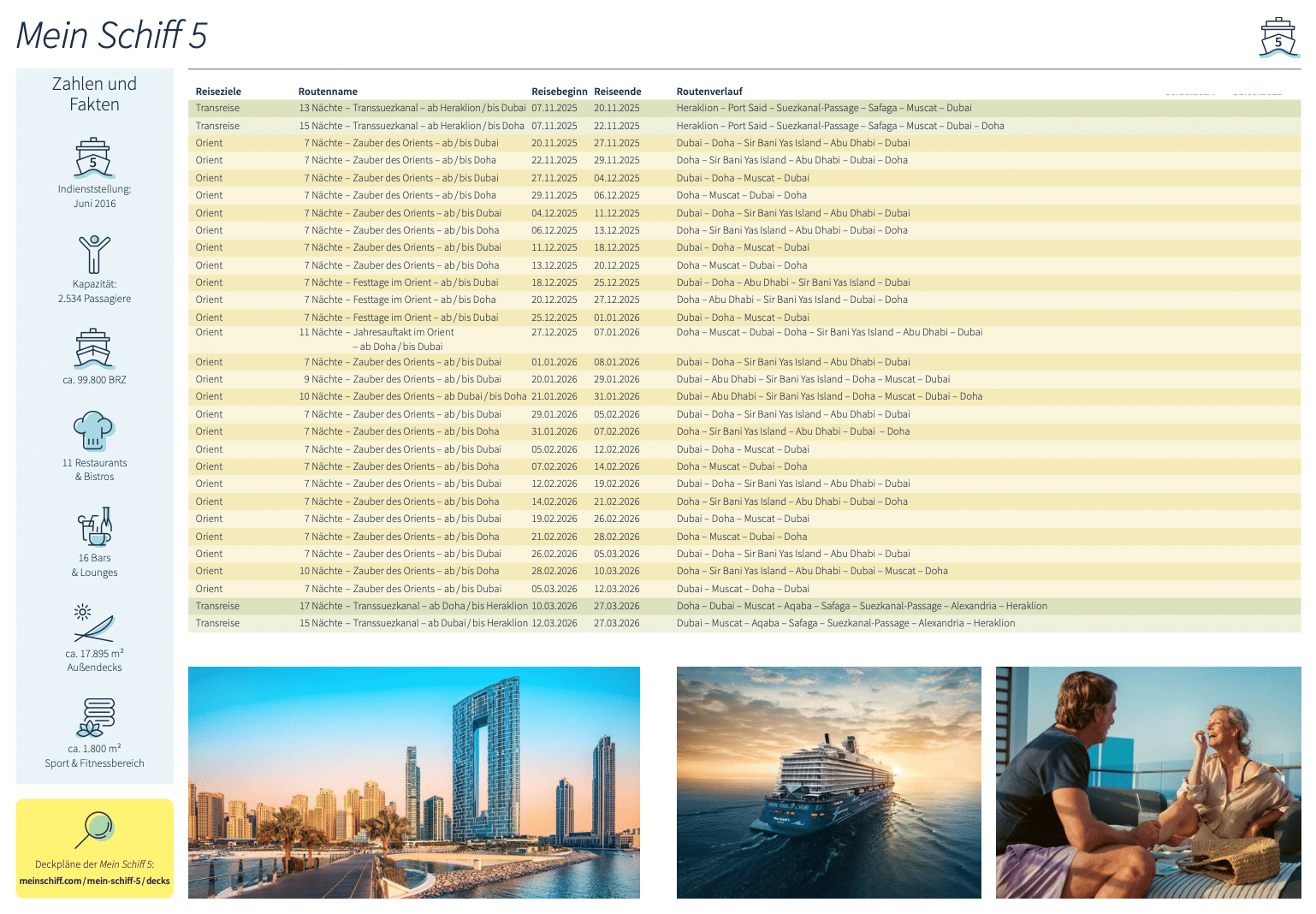Open the meinschiff.com deck plans link
The width and height of the screenshot is (1316, 914).
coord(94,881)
